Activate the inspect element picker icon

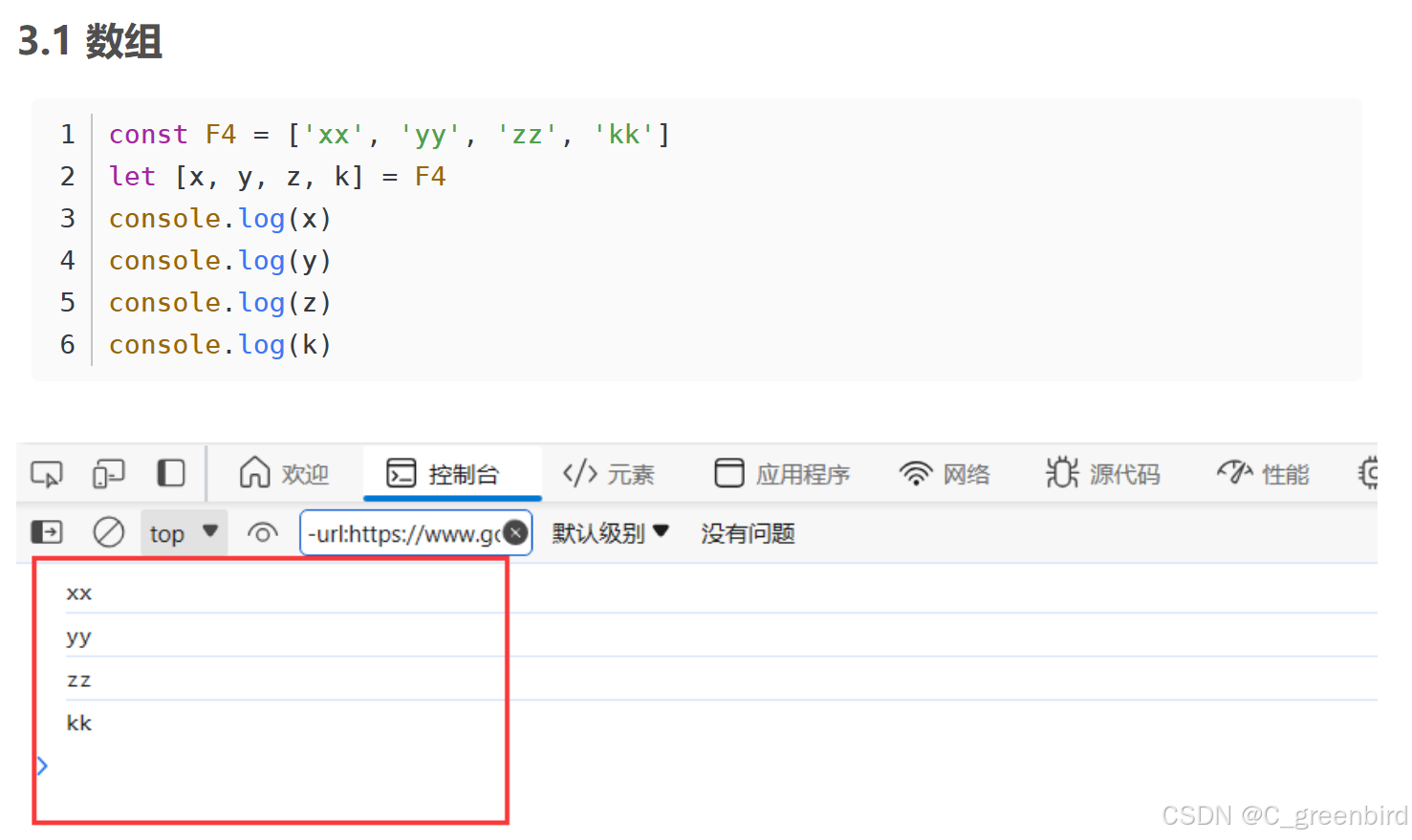pos(47,474)
